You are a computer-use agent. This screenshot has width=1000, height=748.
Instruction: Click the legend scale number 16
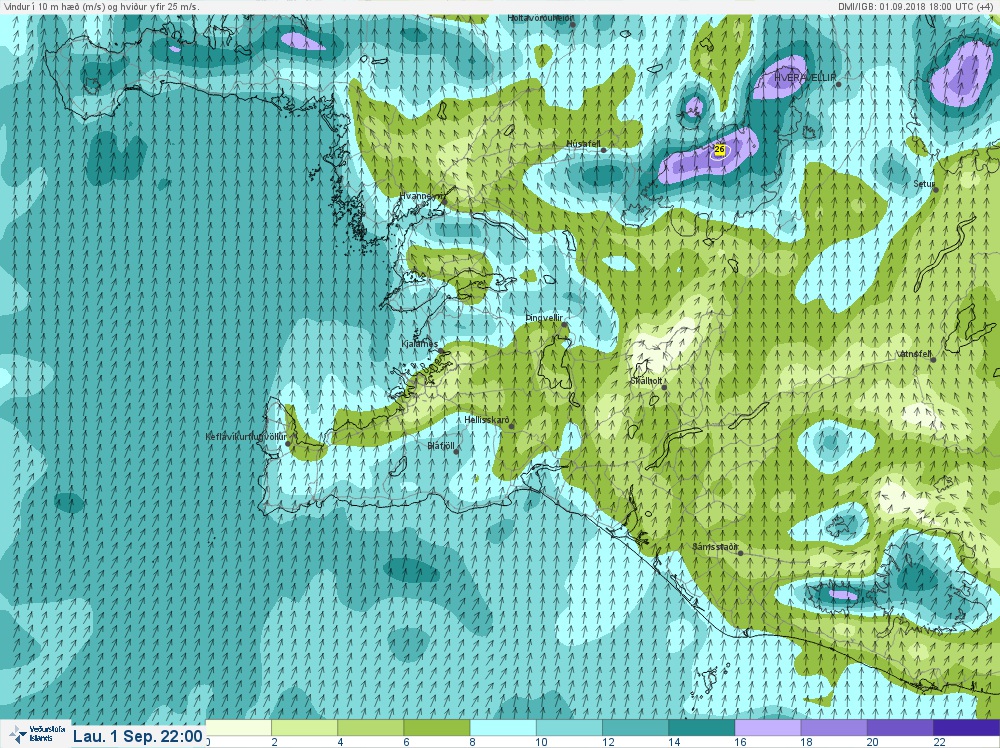tap(740, 742)
